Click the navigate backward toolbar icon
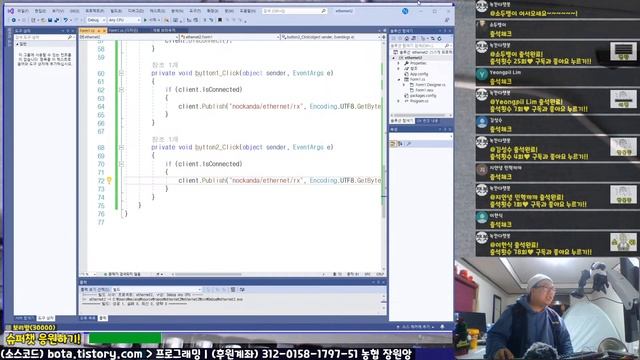 (14, 20)
